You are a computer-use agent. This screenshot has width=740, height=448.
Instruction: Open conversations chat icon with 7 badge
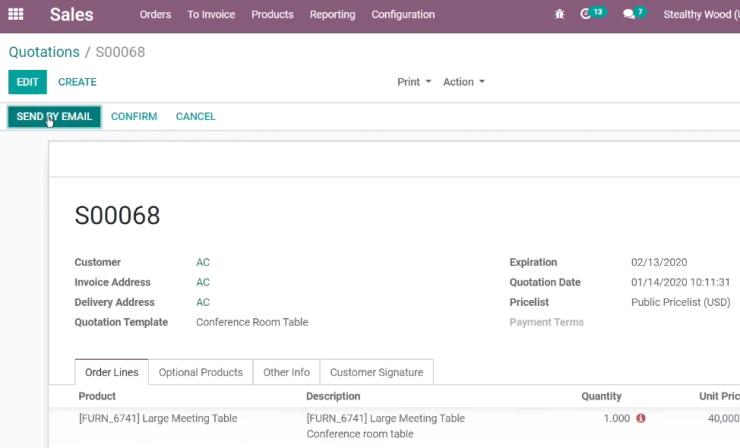pyautogui.click(x=634, y=13)
